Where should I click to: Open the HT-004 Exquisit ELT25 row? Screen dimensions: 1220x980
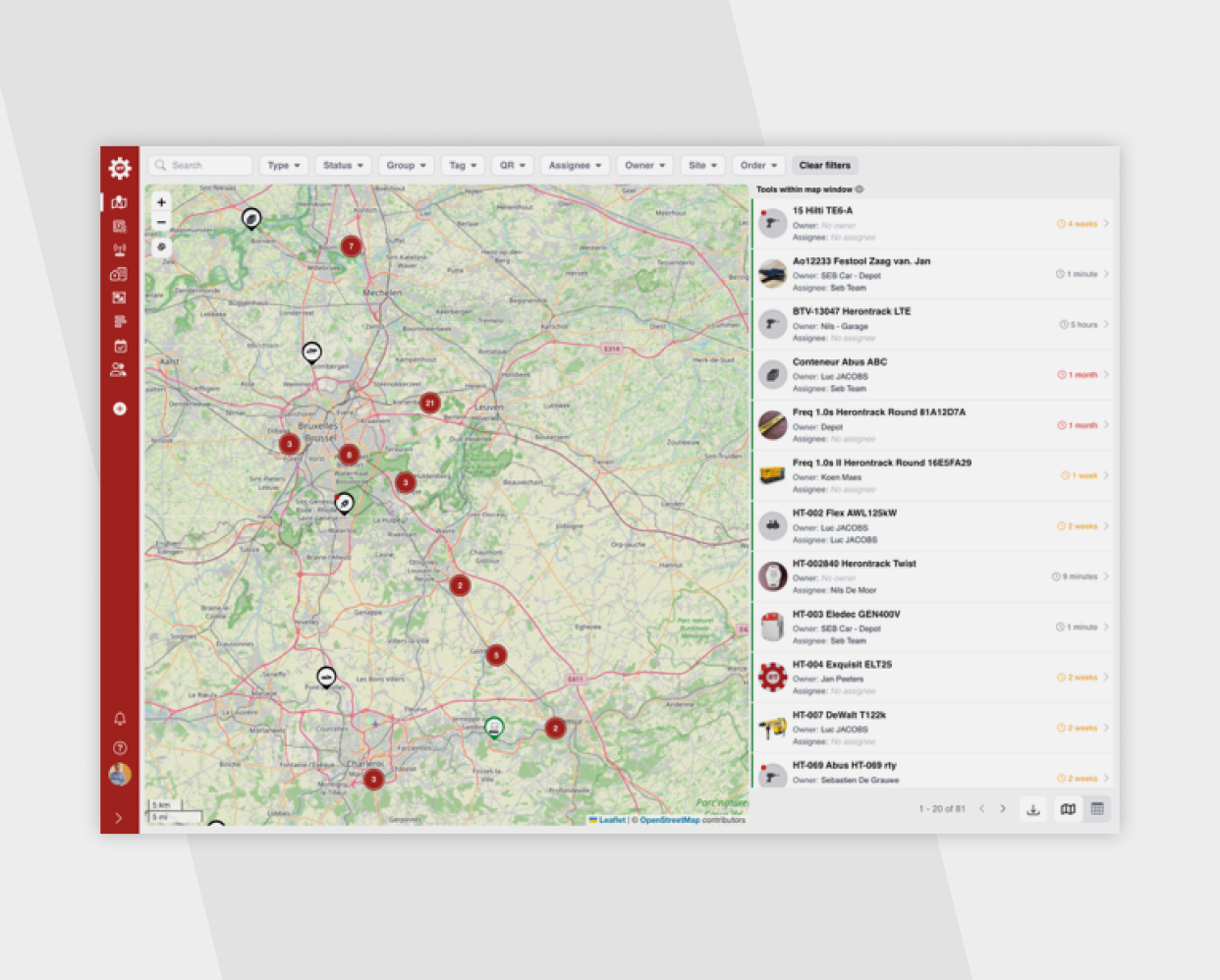tap(934, 677)
